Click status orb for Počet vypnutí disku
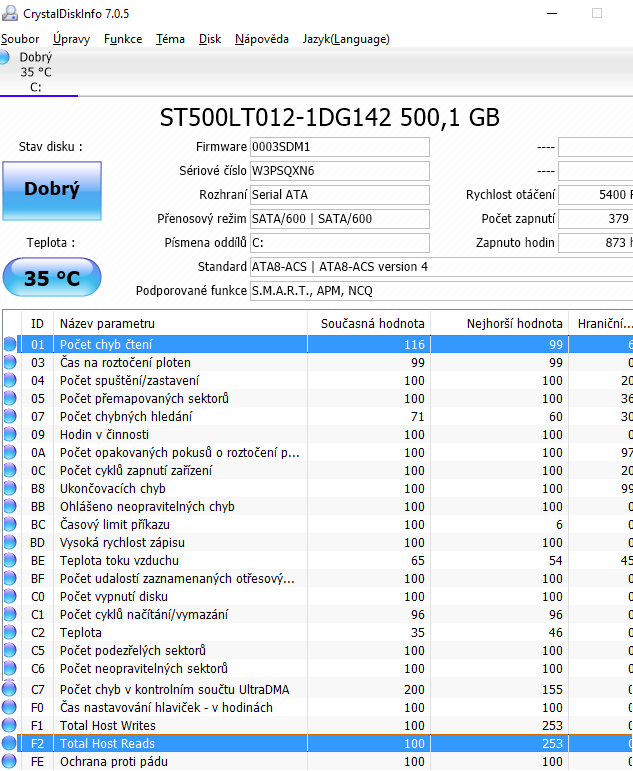 pyautogui.click(x=10, y=596)
